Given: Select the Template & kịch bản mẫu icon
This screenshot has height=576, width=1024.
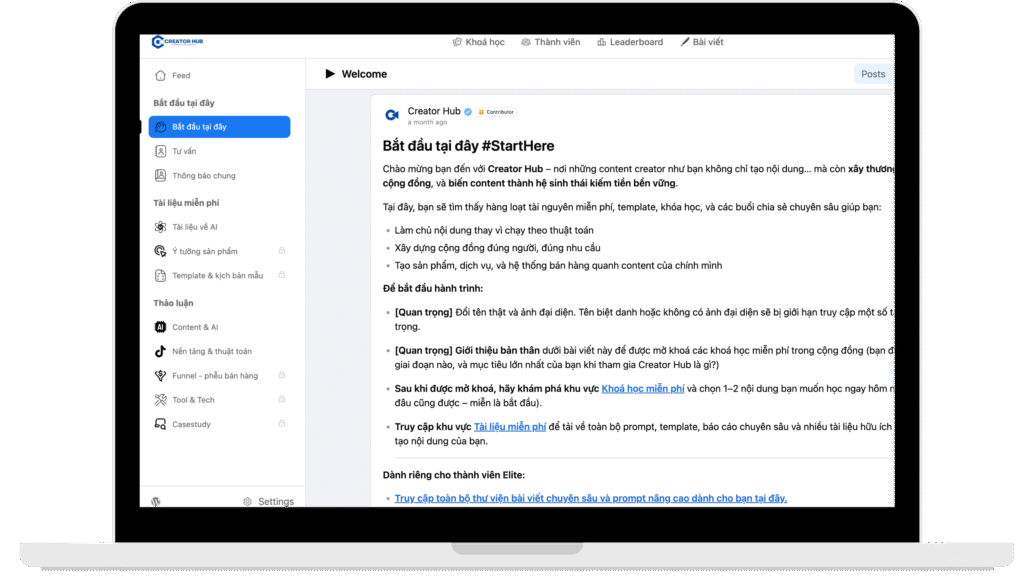Looking at the screenshot, I should point(161,276).
